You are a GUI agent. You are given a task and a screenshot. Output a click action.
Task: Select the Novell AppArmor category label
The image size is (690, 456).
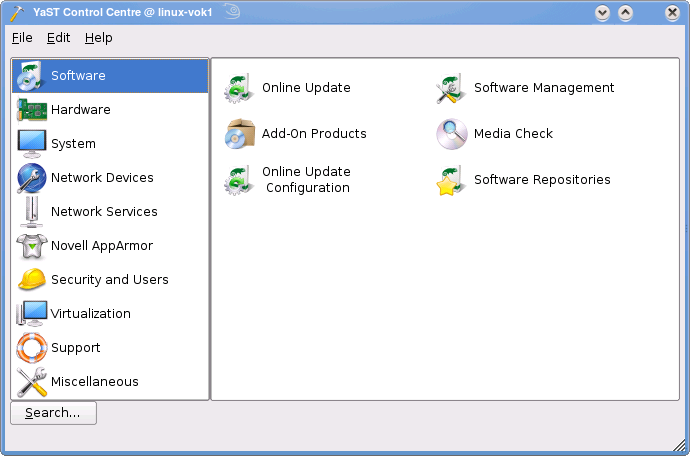(x=102, y=246)
